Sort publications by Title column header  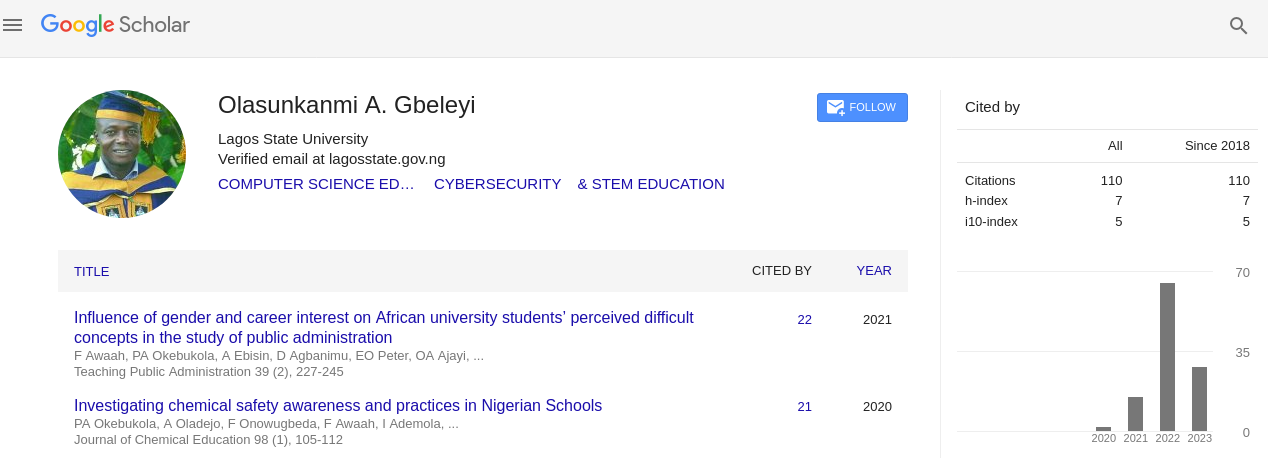pyautogui.click(x=91, y=271)
